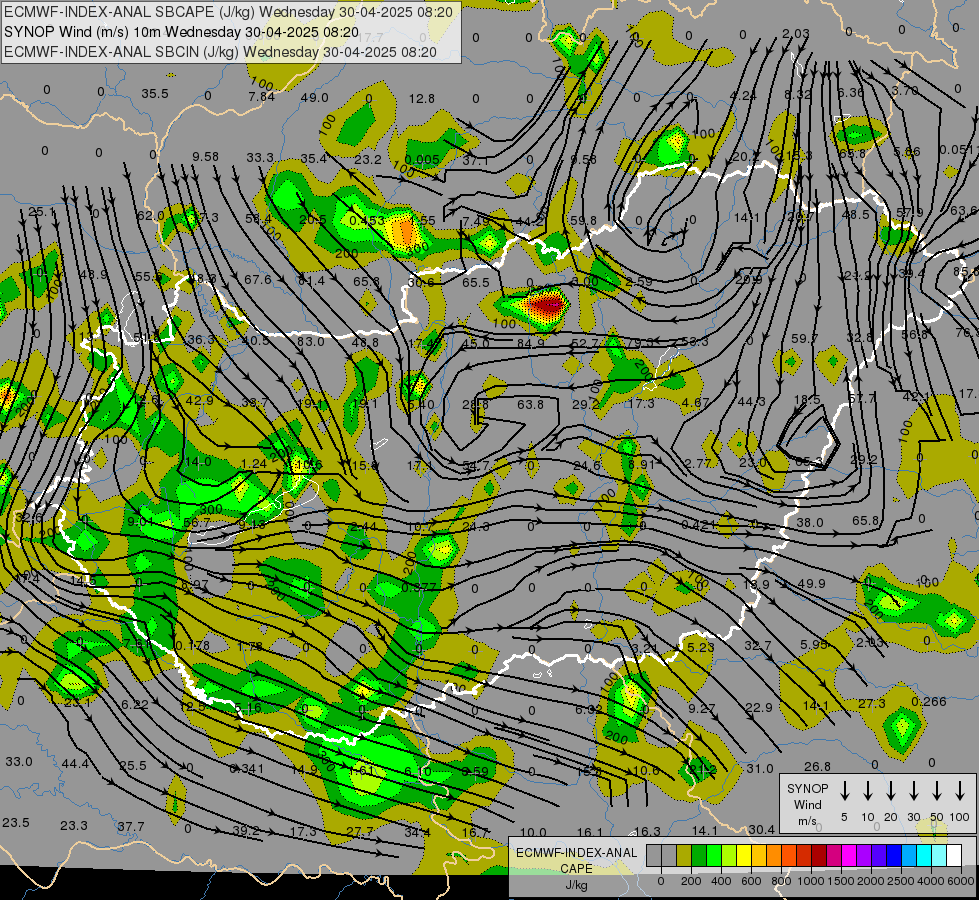Image resolution: width=979 pixels, height=900 pixels.
Task: Click the 4000 tick label on CAPE scale
Action: [x=931, y=881]
